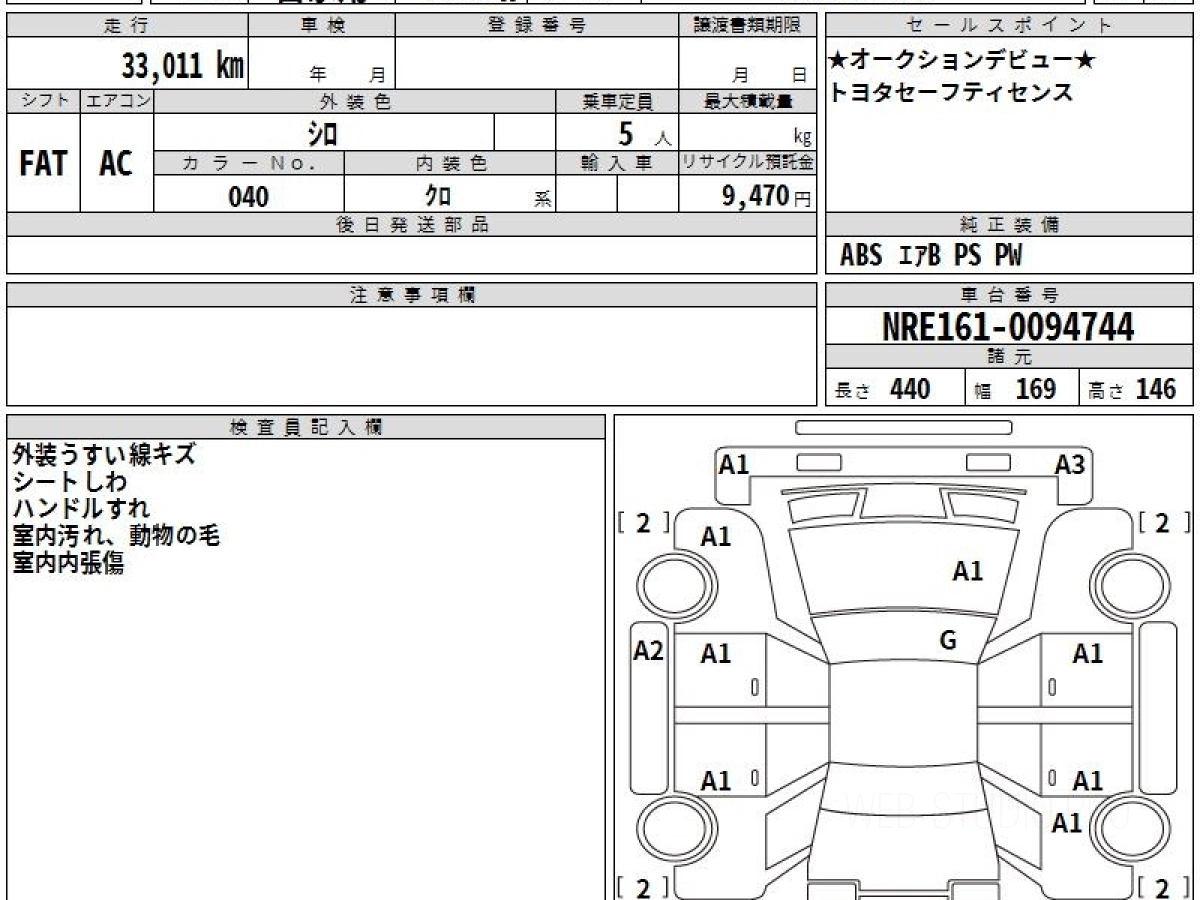Select the inspector note 室内内張傷

(68, 563)
